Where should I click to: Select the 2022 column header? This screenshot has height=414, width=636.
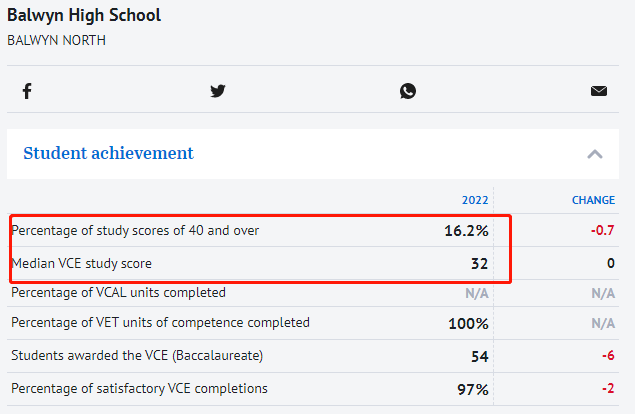coord(475,200)
